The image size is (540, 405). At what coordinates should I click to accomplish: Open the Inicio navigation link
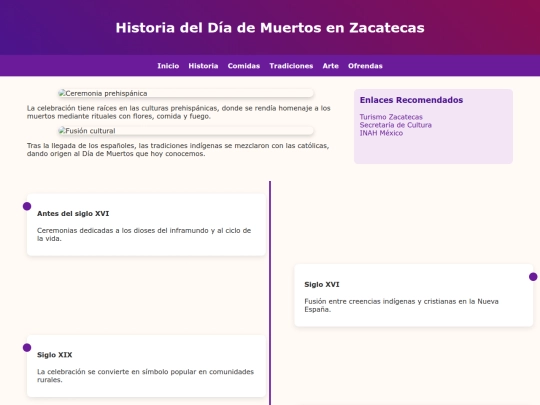168,66
